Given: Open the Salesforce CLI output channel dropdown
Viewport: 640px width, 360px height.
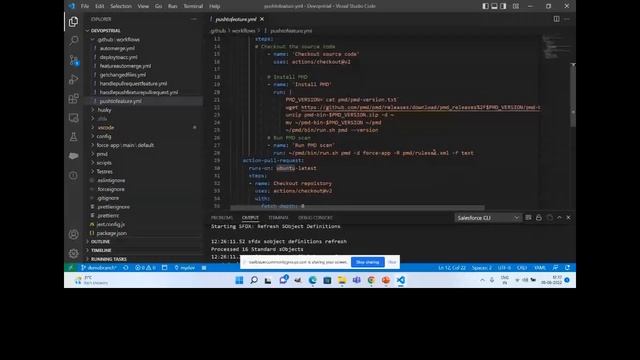Looking at the screenshot, I should click(488, 218).
